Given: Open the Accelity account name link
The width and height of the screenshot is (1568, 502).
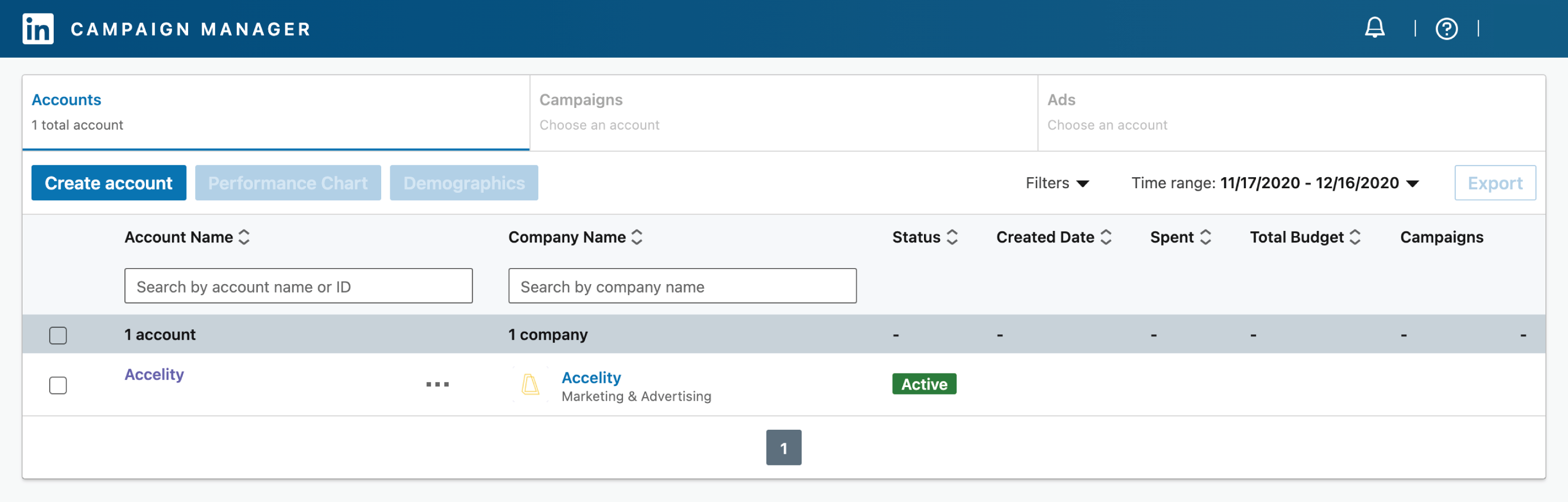Looking at the screenshot, I should pyautogui.click(x=154, y=374).
